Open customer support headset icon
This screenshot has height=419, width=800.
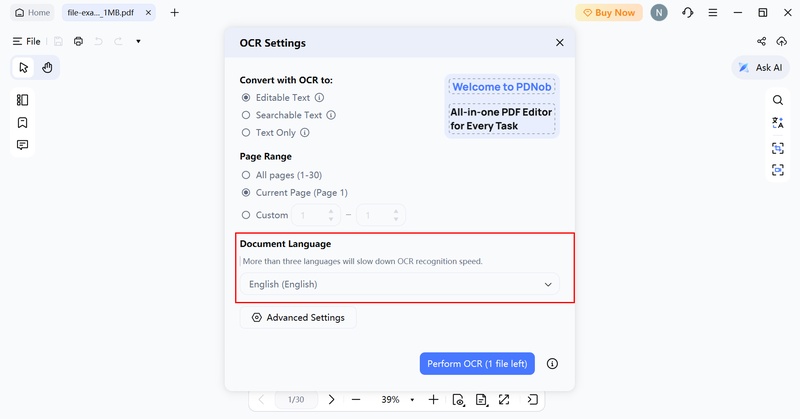point(687,13)
